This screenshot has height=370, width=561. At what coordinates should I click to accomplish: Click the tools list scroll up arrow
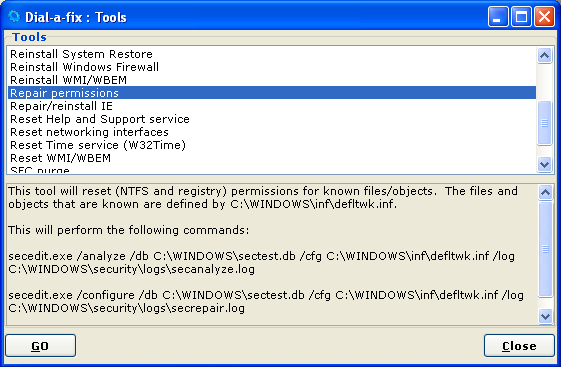pos(544,55)
